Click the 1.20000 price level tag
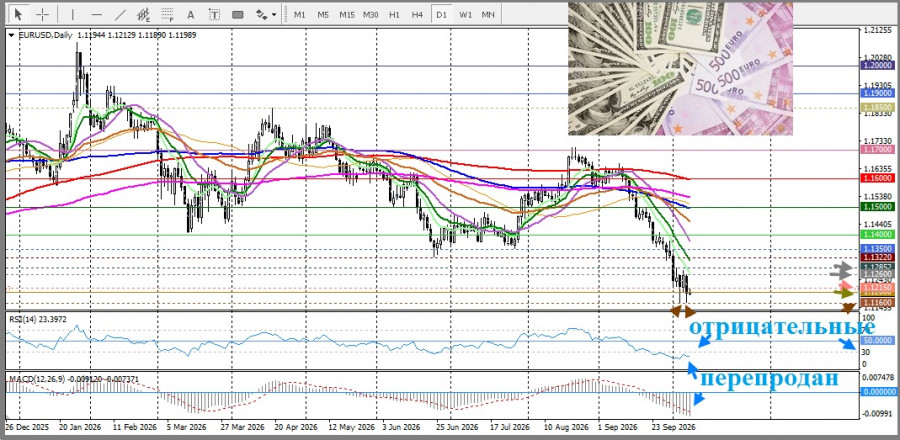The width and height of the screenshot is (900, 440). tap(877, 66)
